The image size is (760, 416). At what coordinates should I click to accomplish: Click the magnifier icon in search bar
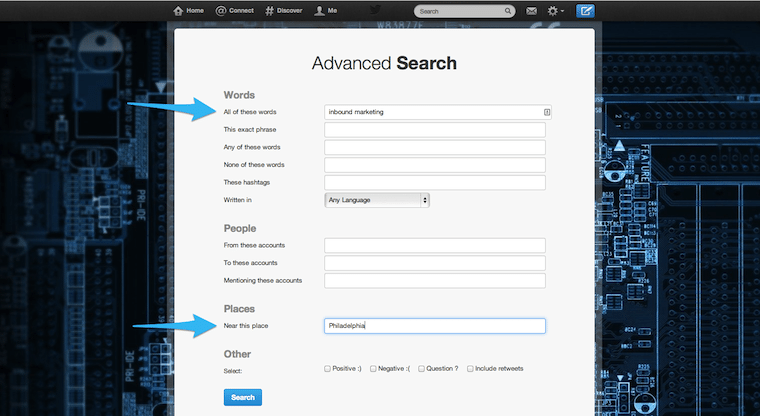click(509, 11)
